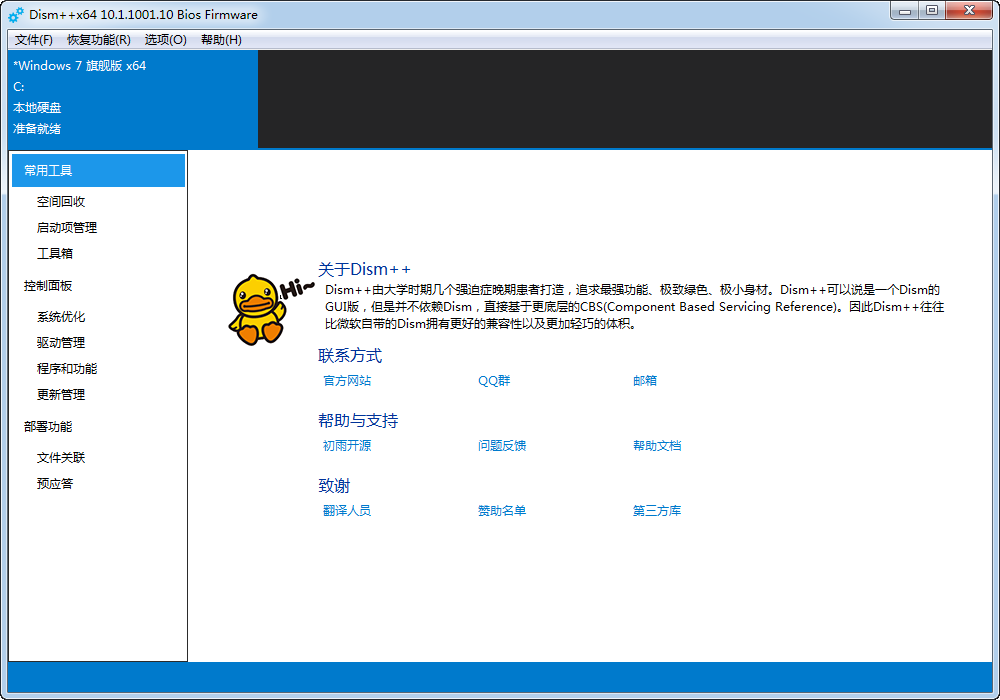Open 工具箱 in the sidebar
This screenshot has width=1000, height=700.
pos(55,254)
